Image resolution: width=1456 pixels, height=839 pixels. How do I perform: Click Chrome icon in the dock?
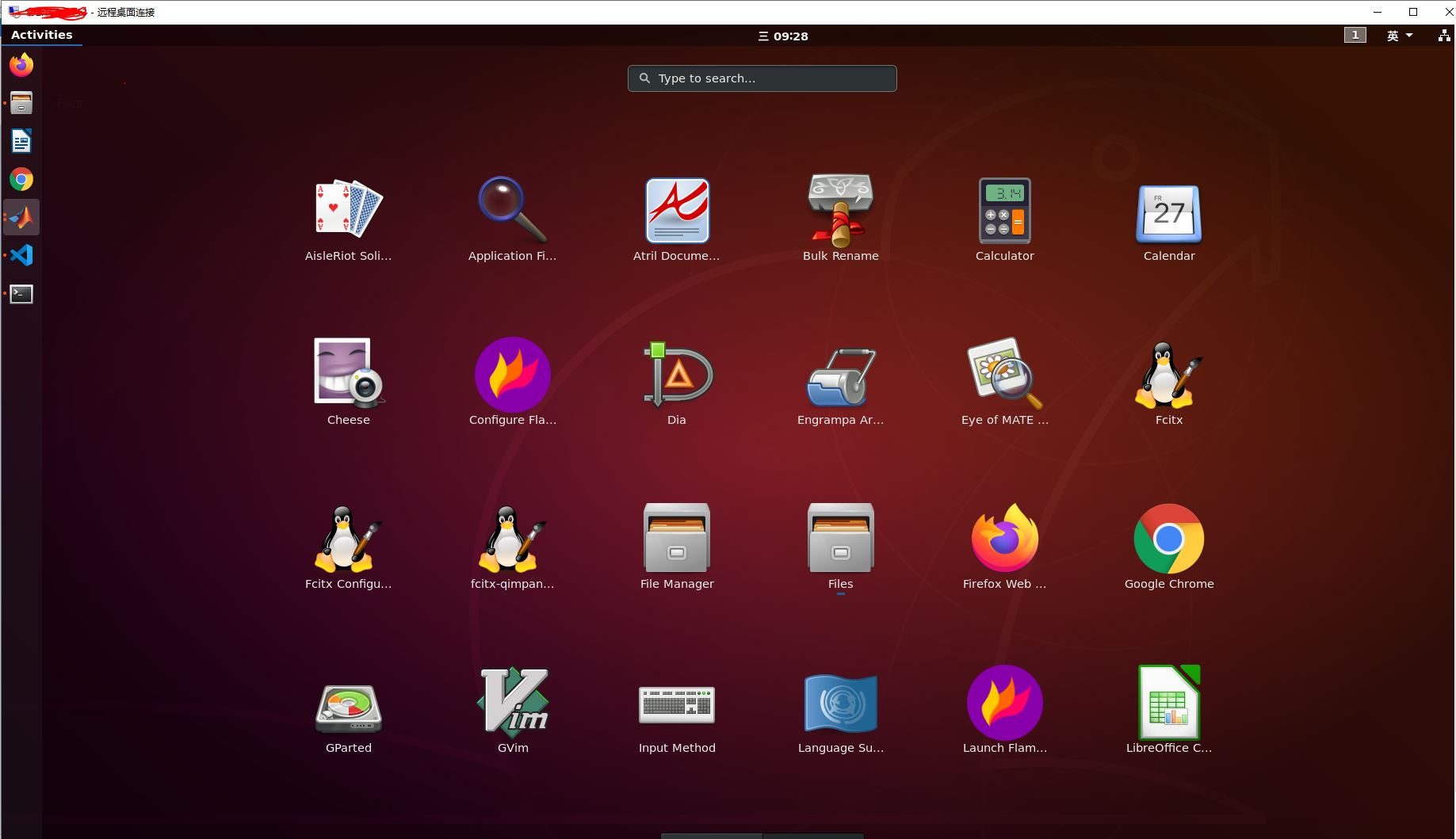tap(21, 179)
